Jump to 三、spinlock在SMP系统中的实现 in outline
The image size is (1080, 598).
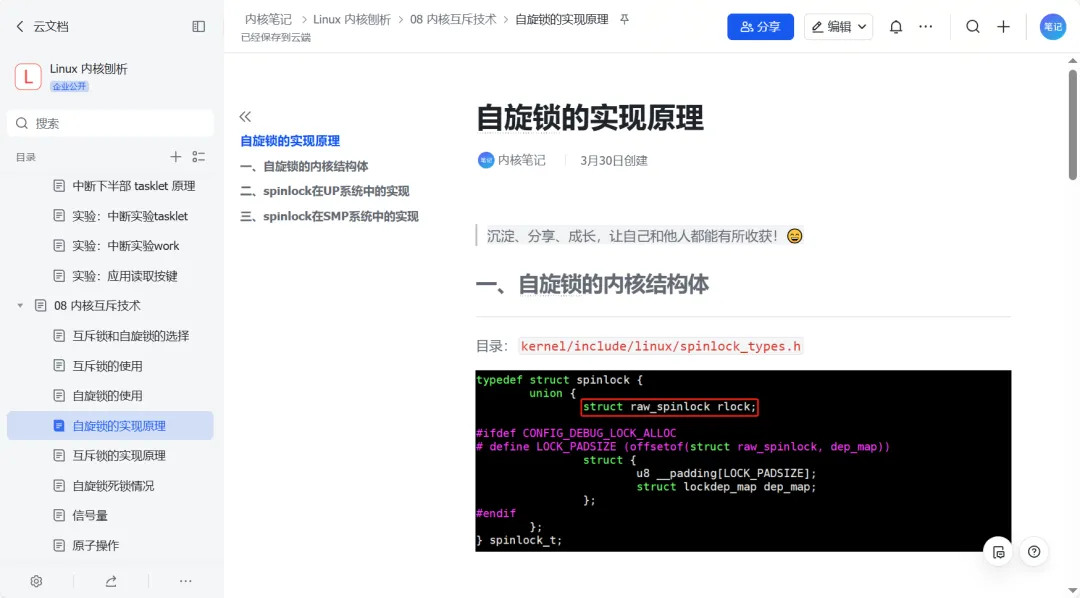tap(329, 216)
